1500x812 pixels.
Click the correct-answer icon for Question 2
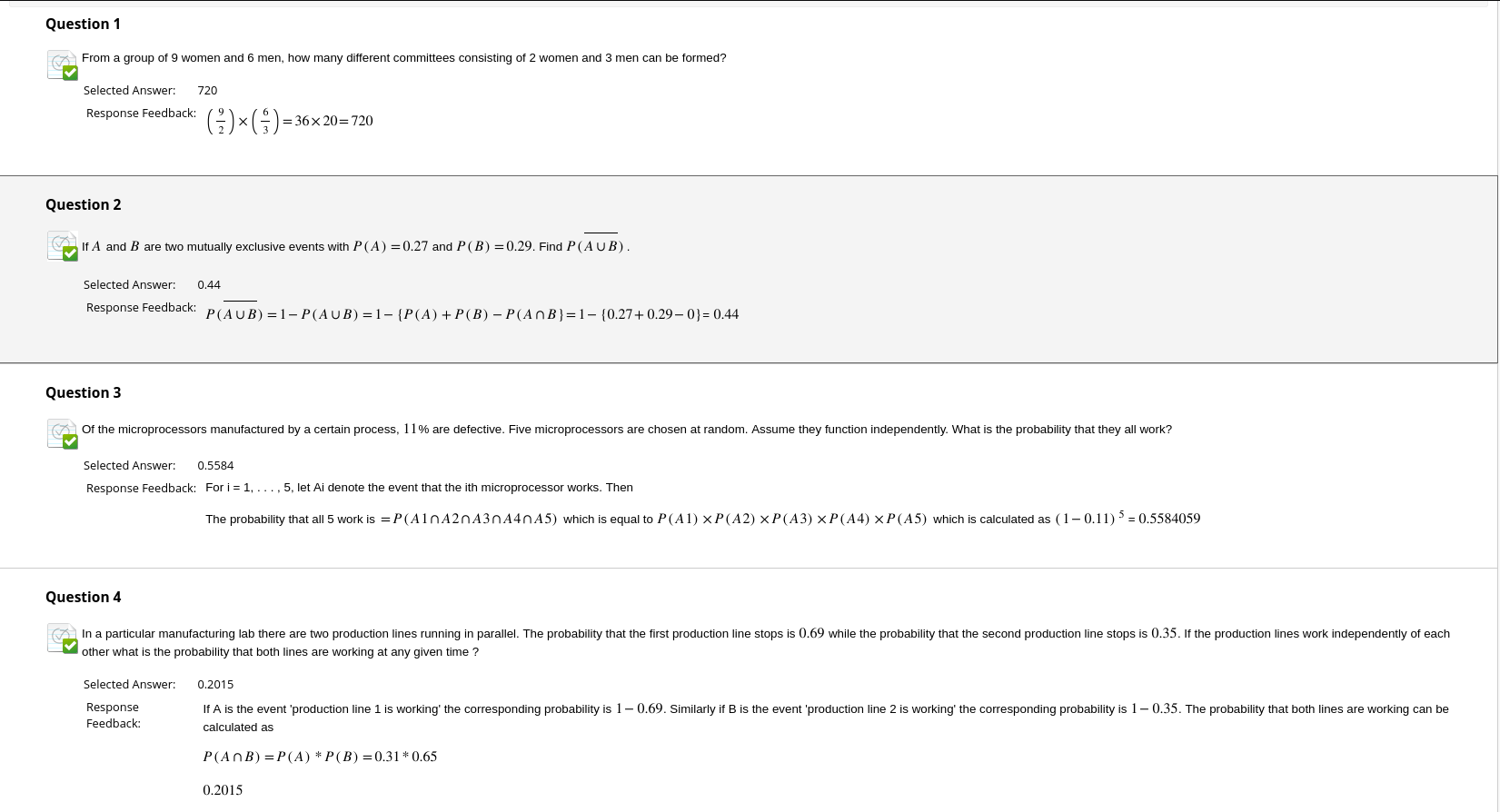pos(62,245)
